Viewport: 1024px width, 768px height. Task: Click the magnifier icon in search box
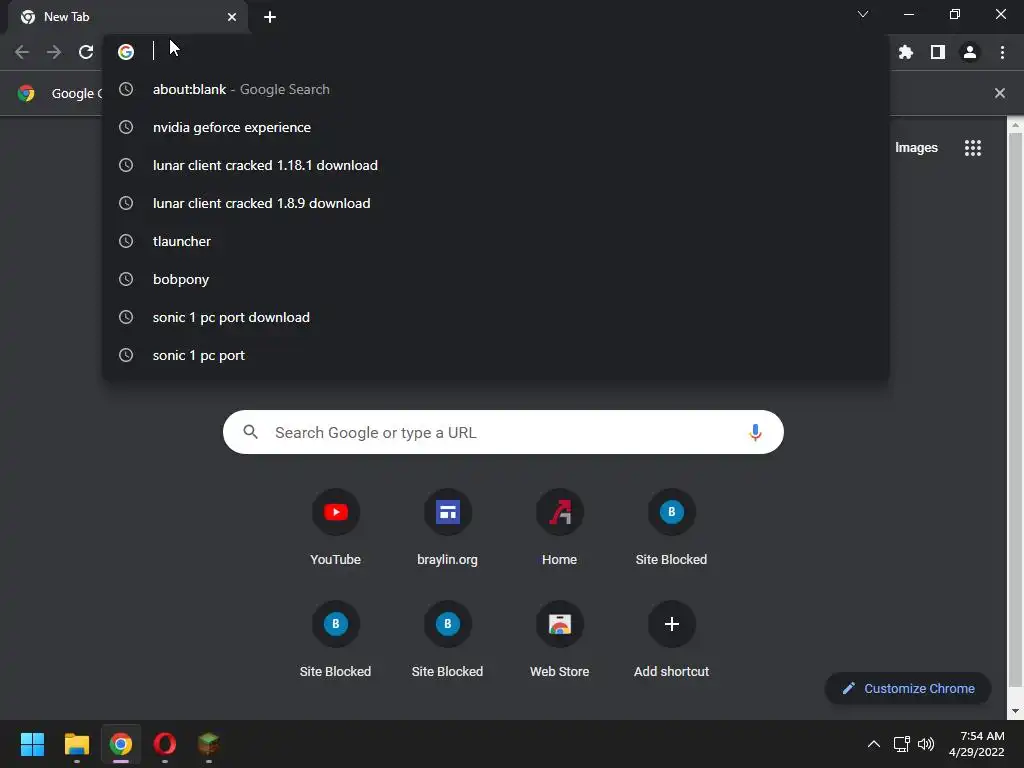pyautogui.click(x=250, y=432)
